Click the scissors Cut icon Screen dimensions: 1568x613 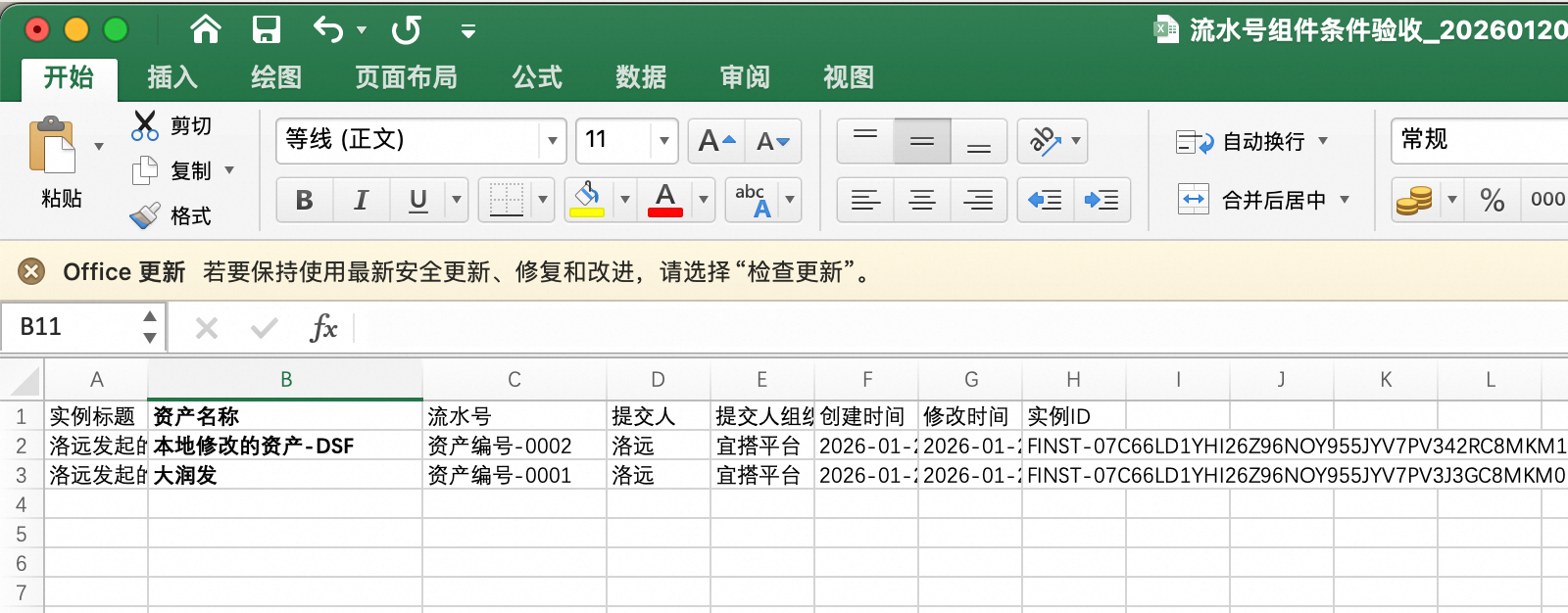(x=145, y=125)
